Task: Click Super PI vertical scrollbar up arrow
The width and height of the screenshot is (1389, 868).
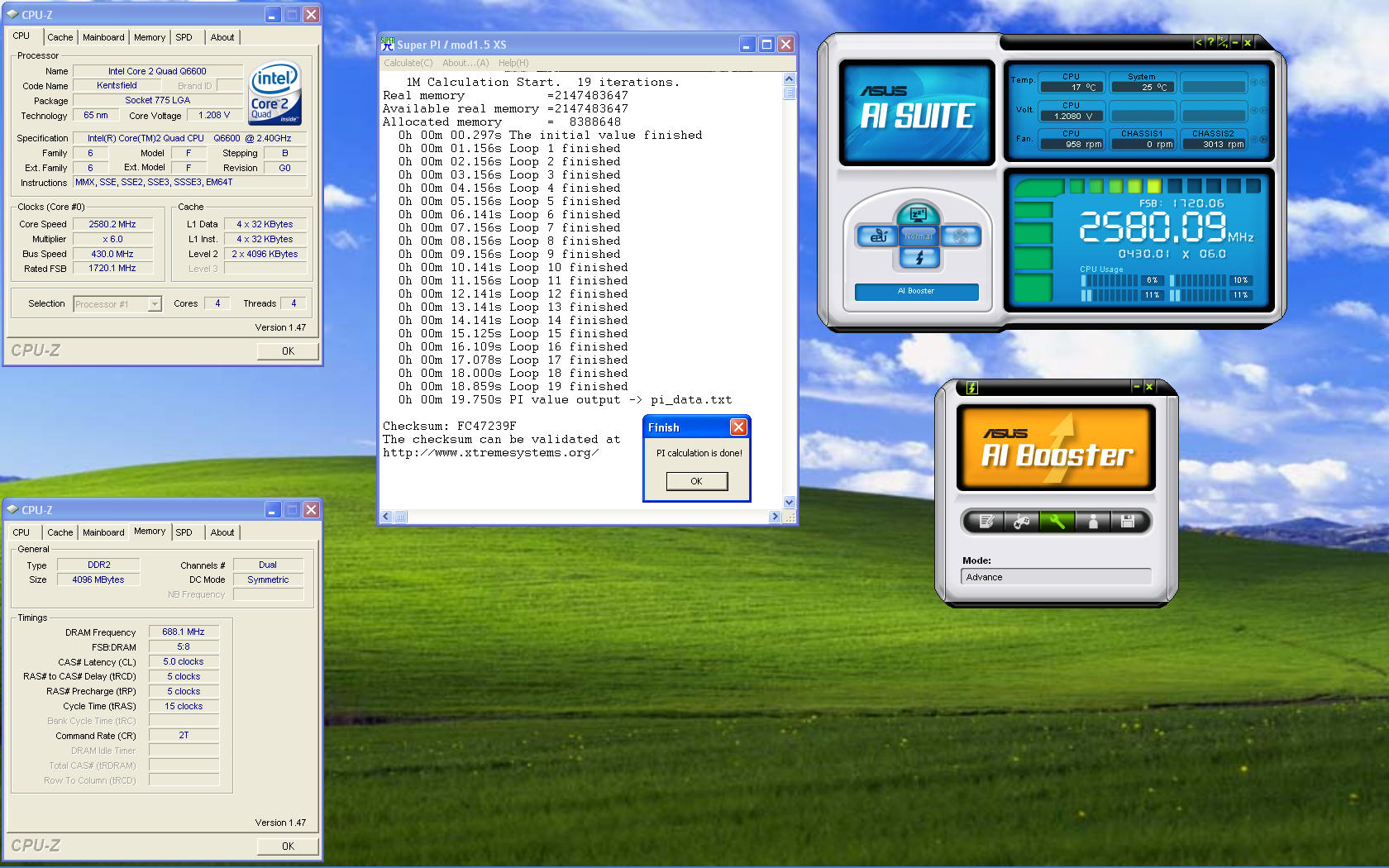Action: [789, 79]
